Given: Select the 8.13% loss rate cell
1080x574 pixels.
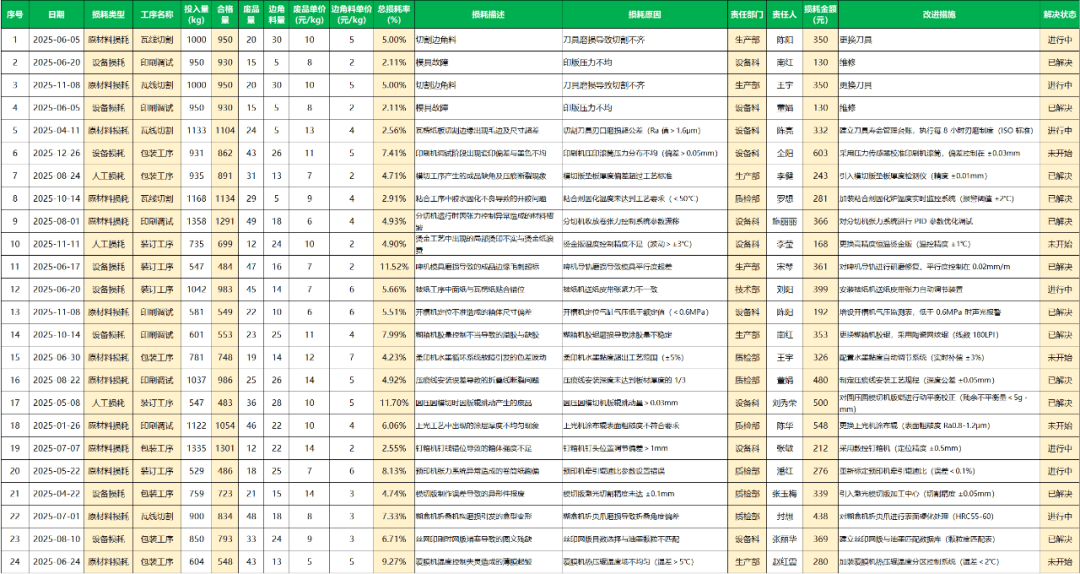Looking at the screenshot, I should coord(394,471).
